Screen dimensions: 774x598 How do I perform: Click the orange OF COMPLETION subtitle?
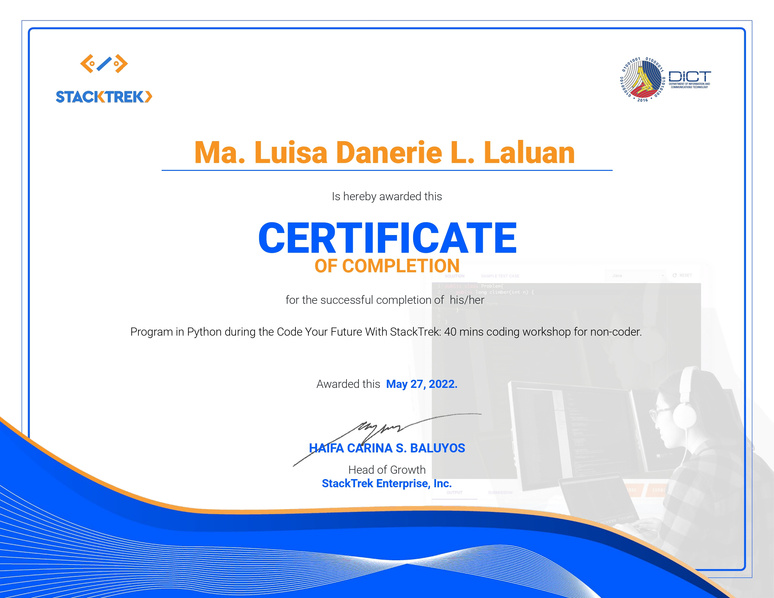(x=387, y=266)
